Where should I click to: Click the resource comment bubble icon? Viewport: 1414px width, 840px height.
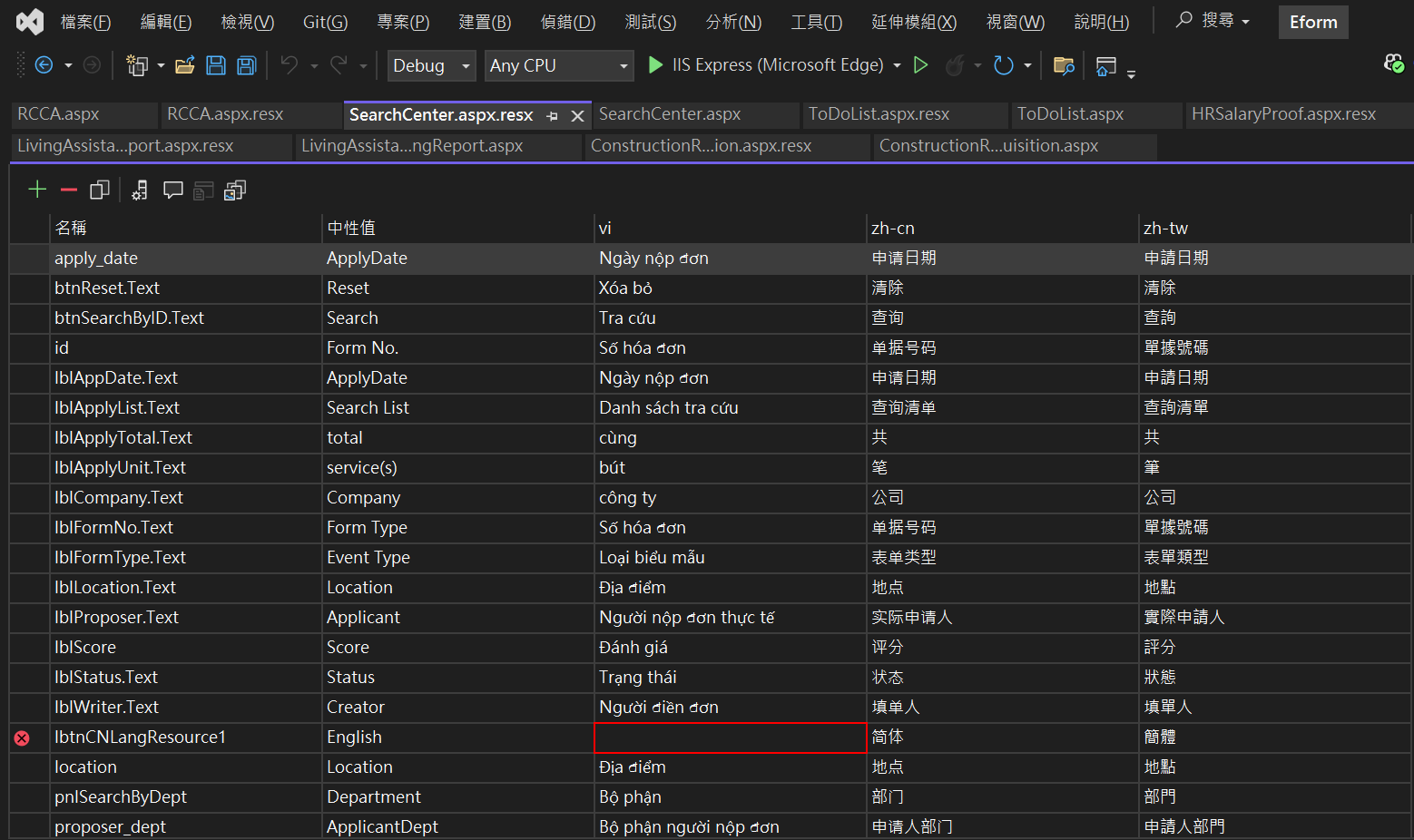click(x=172, y=190)
